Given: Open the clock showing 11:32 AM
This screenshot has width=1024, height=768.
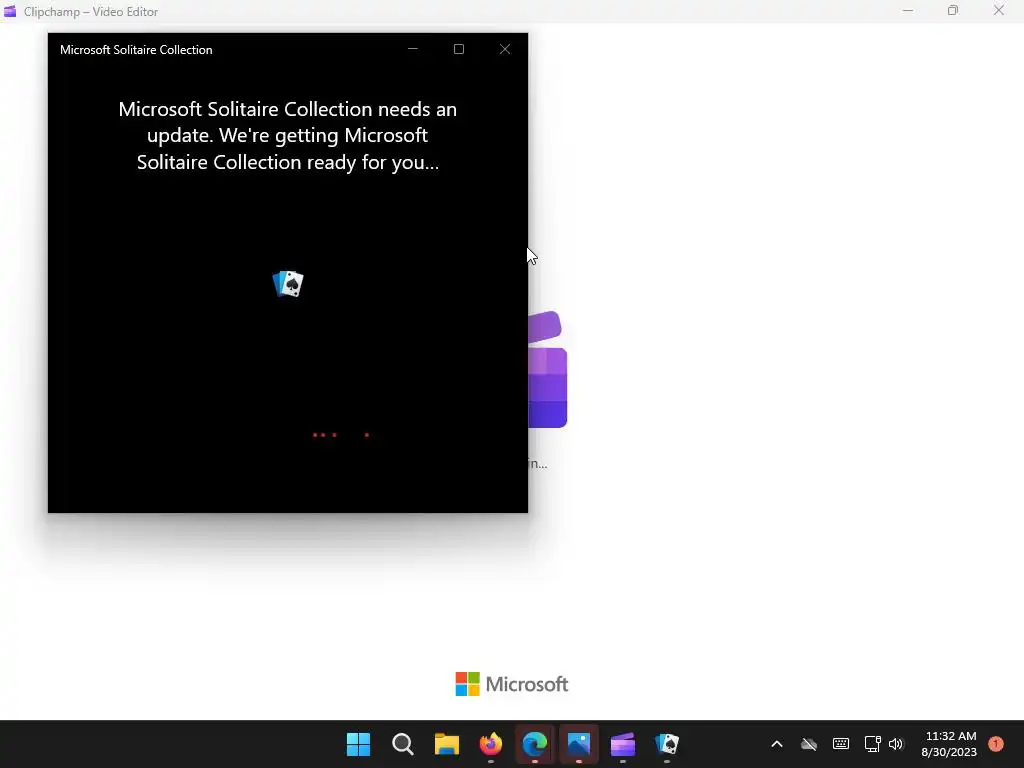Looking at the screenshot, I should point(949,744).
